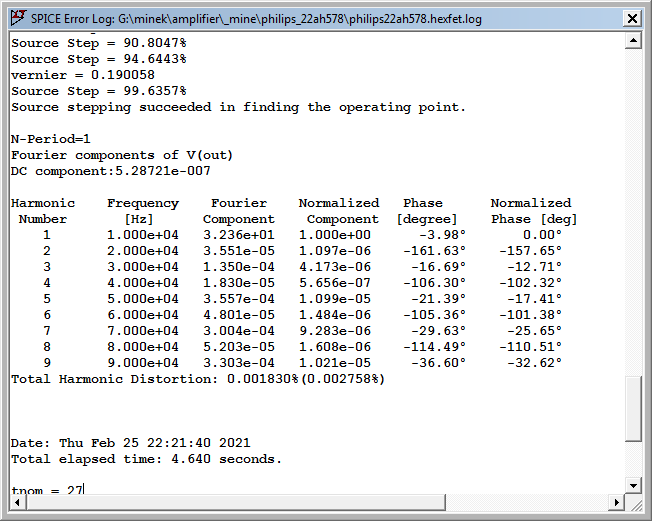Click 'Total elapsed time: 4.640 seconds' line
The height and width of the screenshot is (521, 652).
tap(146, 459)
